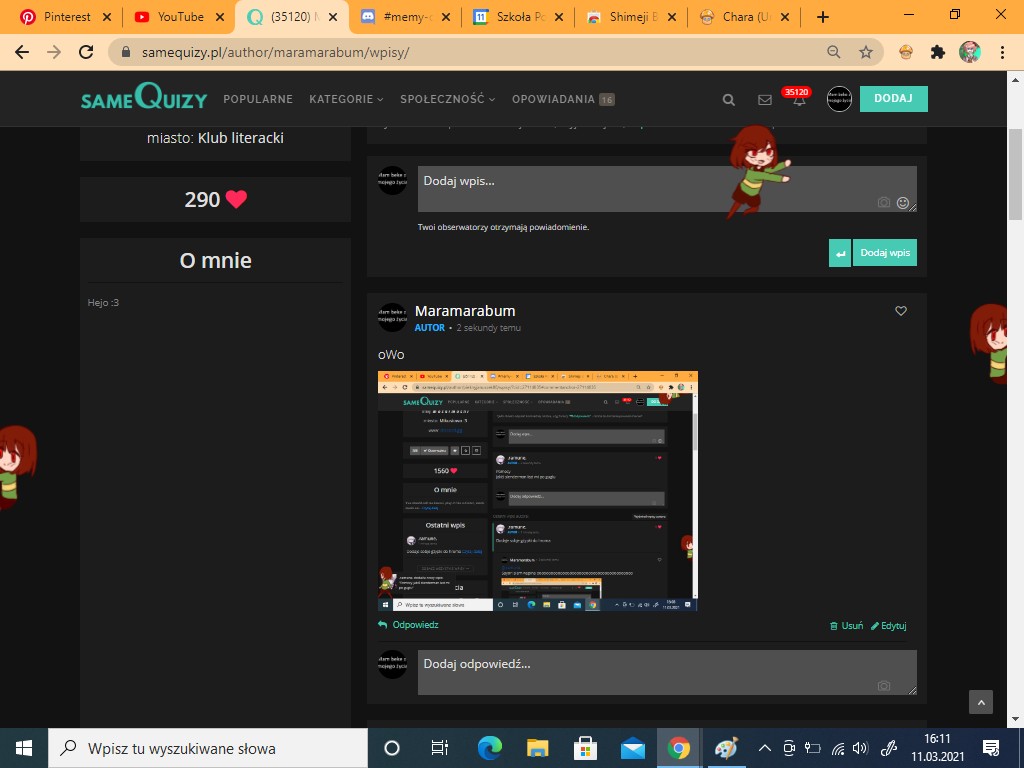Click the teal DODAJ button
This screenshot has width=1024, height=768.
pyautogui.click(x=893, y=99)
